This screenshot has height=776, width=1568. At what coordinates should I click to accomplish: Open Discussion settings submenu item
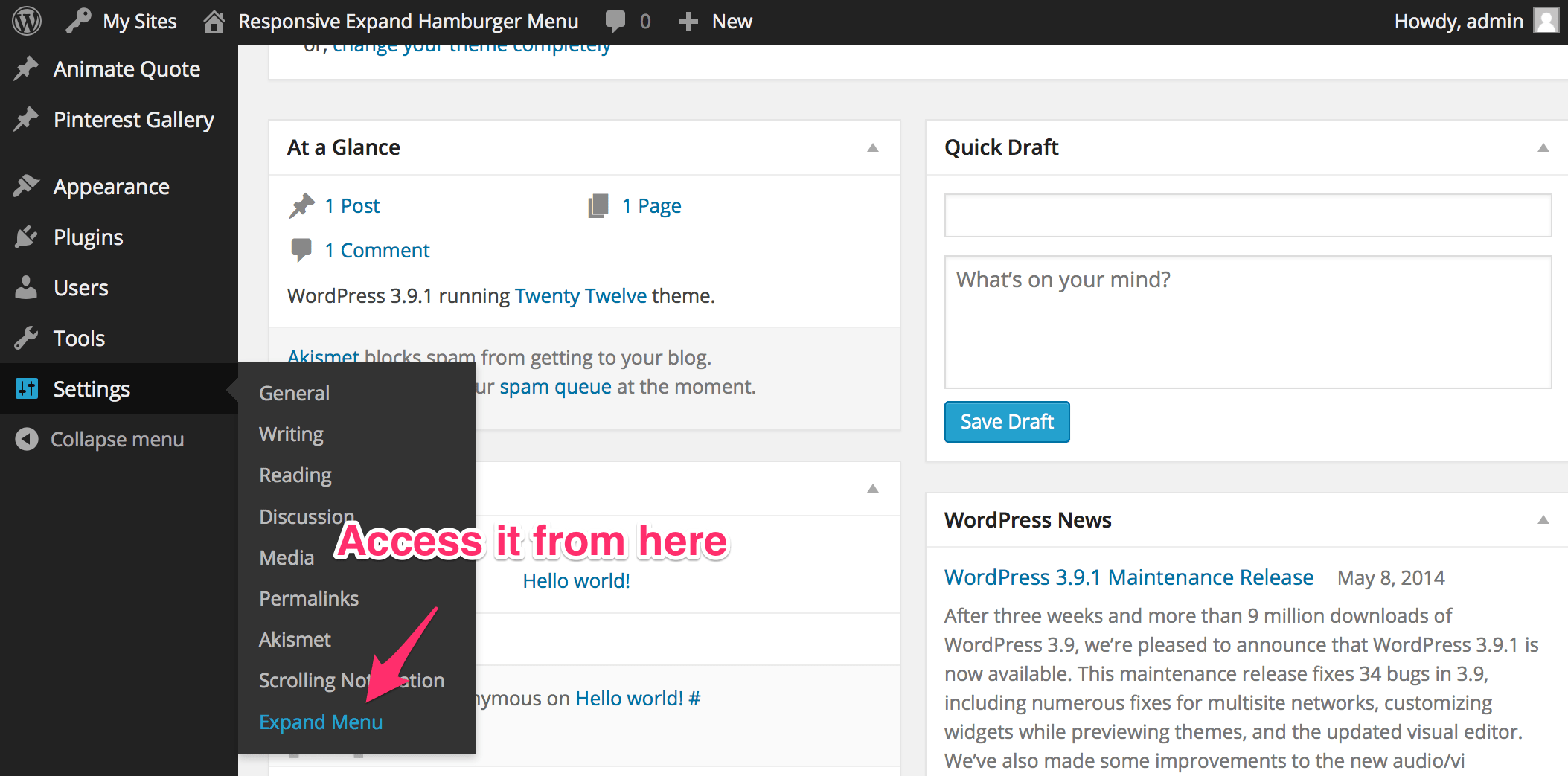pos(307,516)
